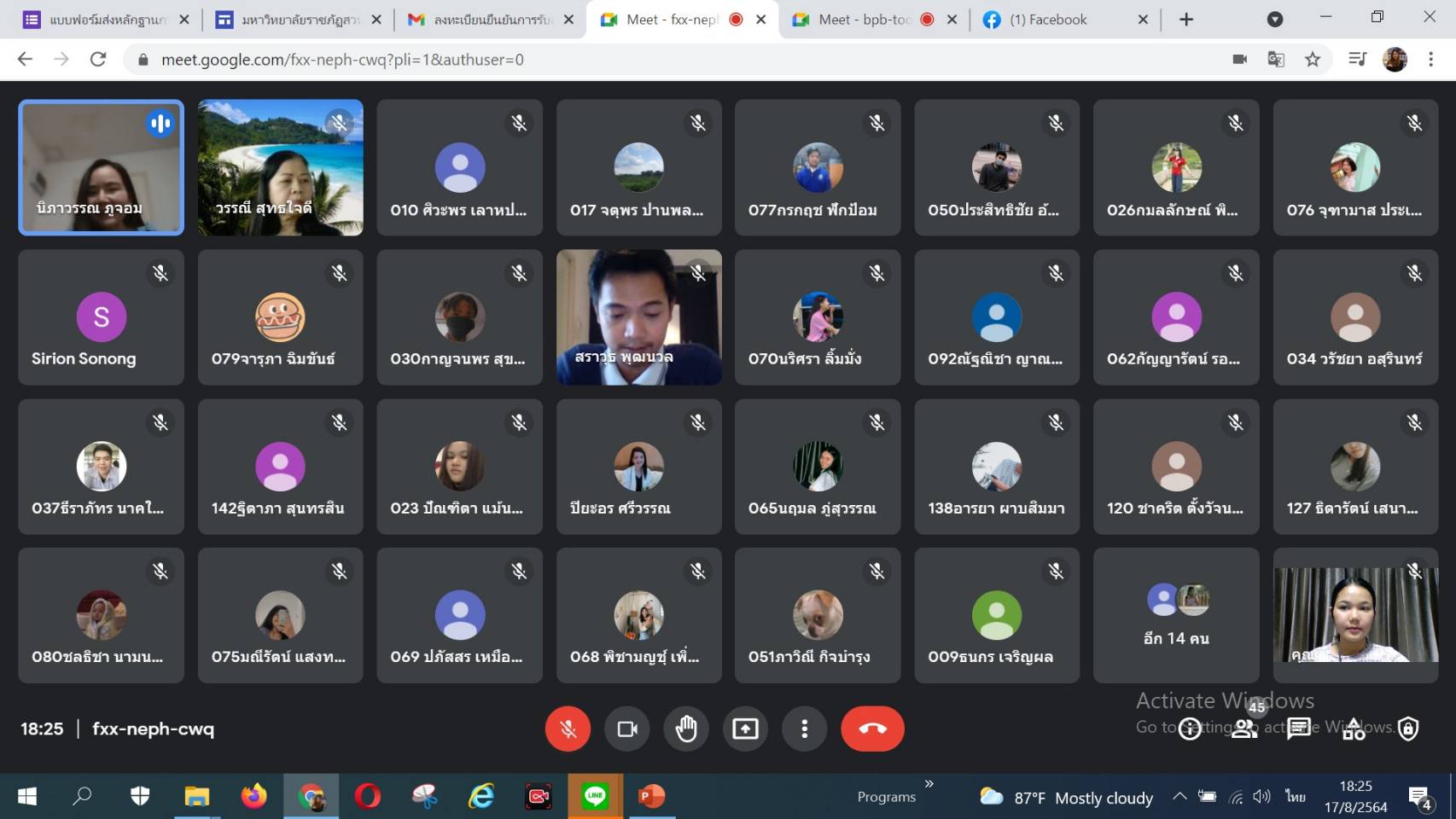Open the three-dot more options menu
1456x819 pixels.
coord(804,729)
